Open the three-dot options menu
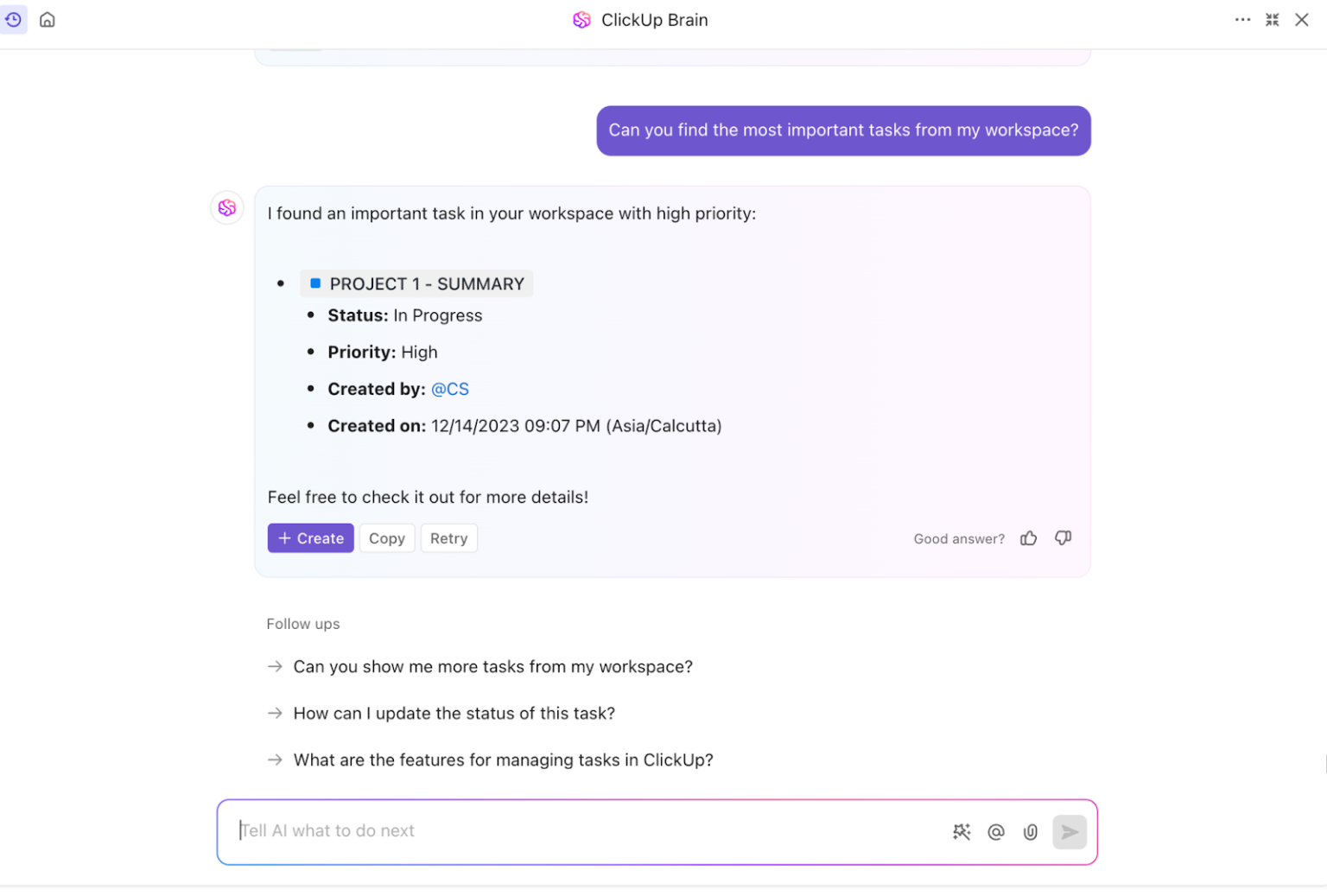Image resolution: width=1327 pixels, height=896 pixels. pos(1242,19)
